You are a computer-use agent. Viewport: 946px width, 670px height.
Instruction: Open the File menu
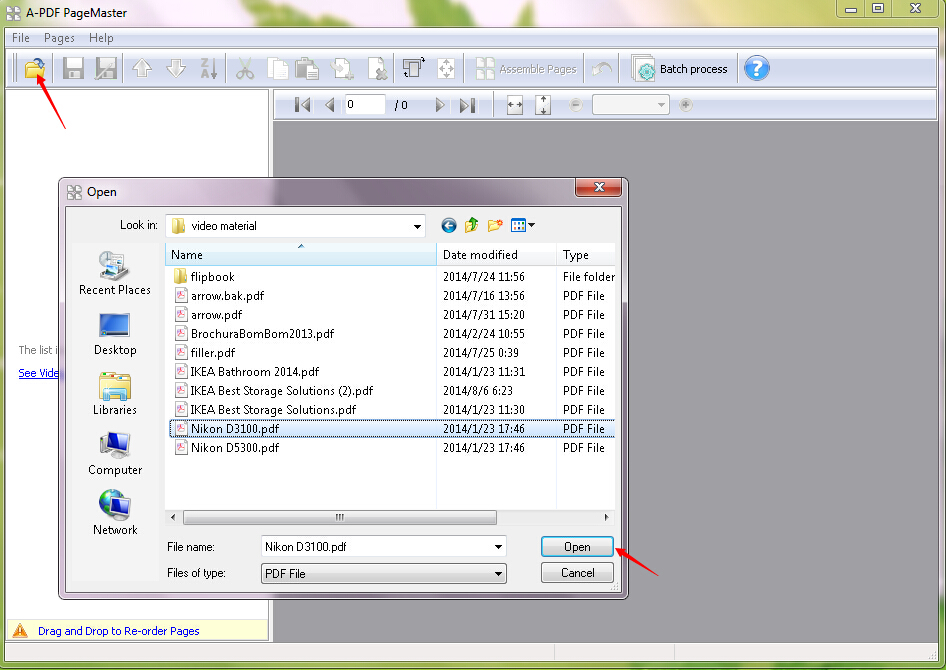(x=20, y=38)
